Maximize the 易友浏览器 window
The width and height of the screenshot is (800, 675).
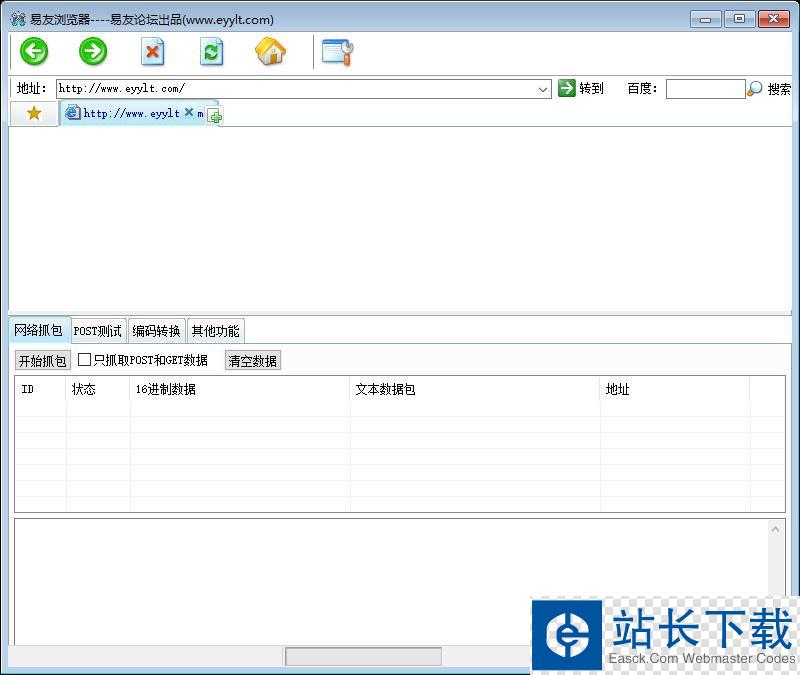point(739,19)
